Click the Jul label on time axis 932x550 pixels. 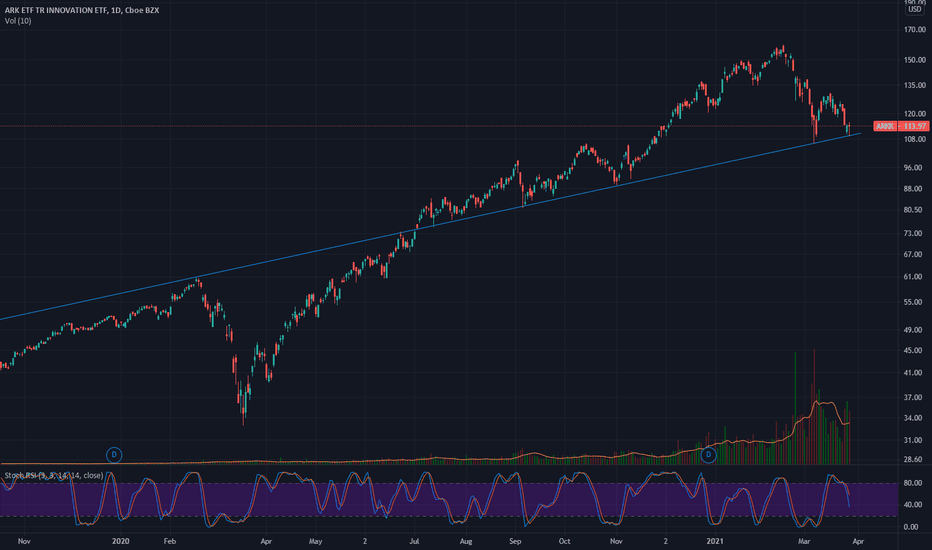point(414,541)
